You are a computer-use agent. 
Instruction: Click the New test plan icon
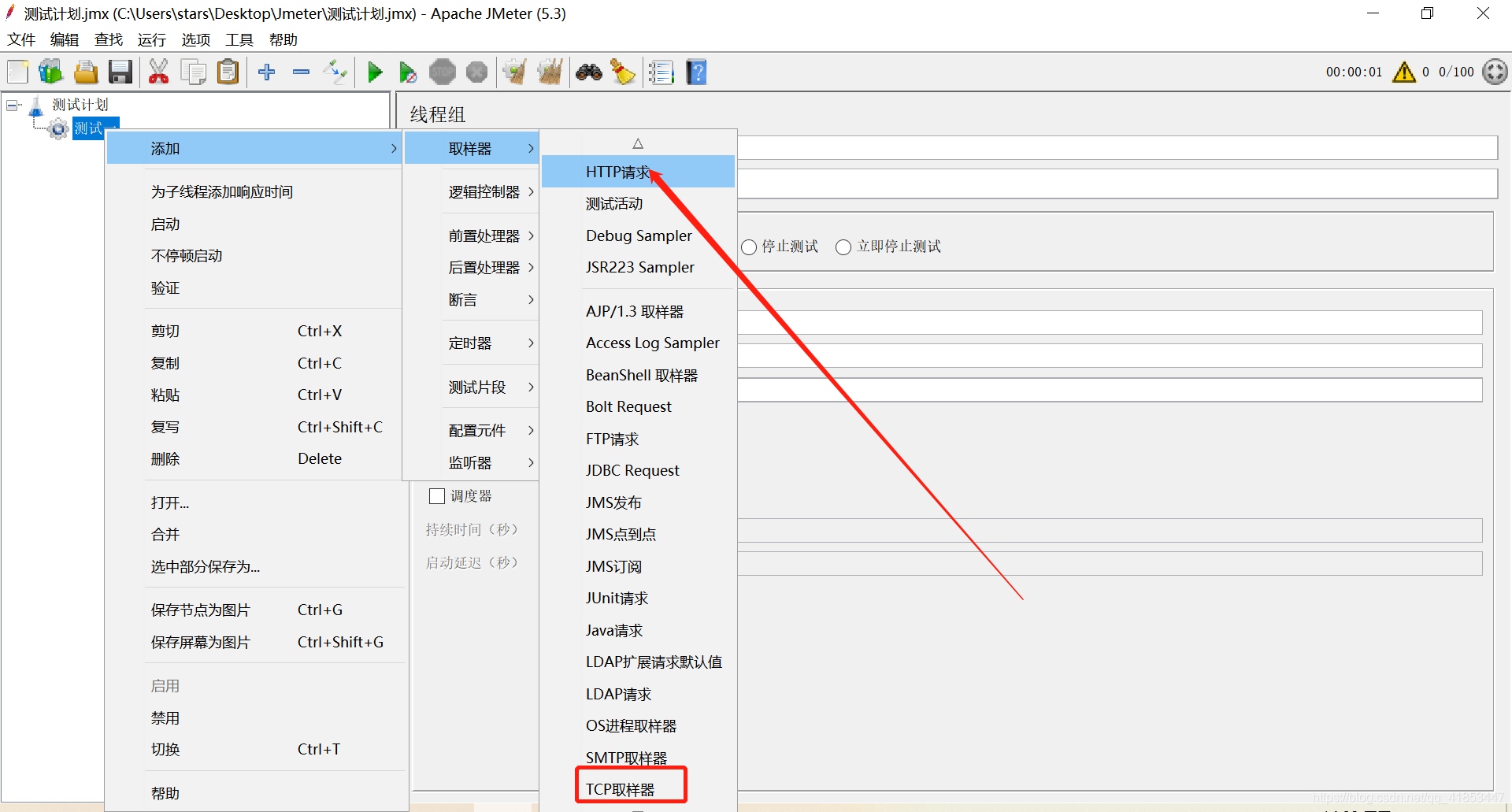coord(17,72)
